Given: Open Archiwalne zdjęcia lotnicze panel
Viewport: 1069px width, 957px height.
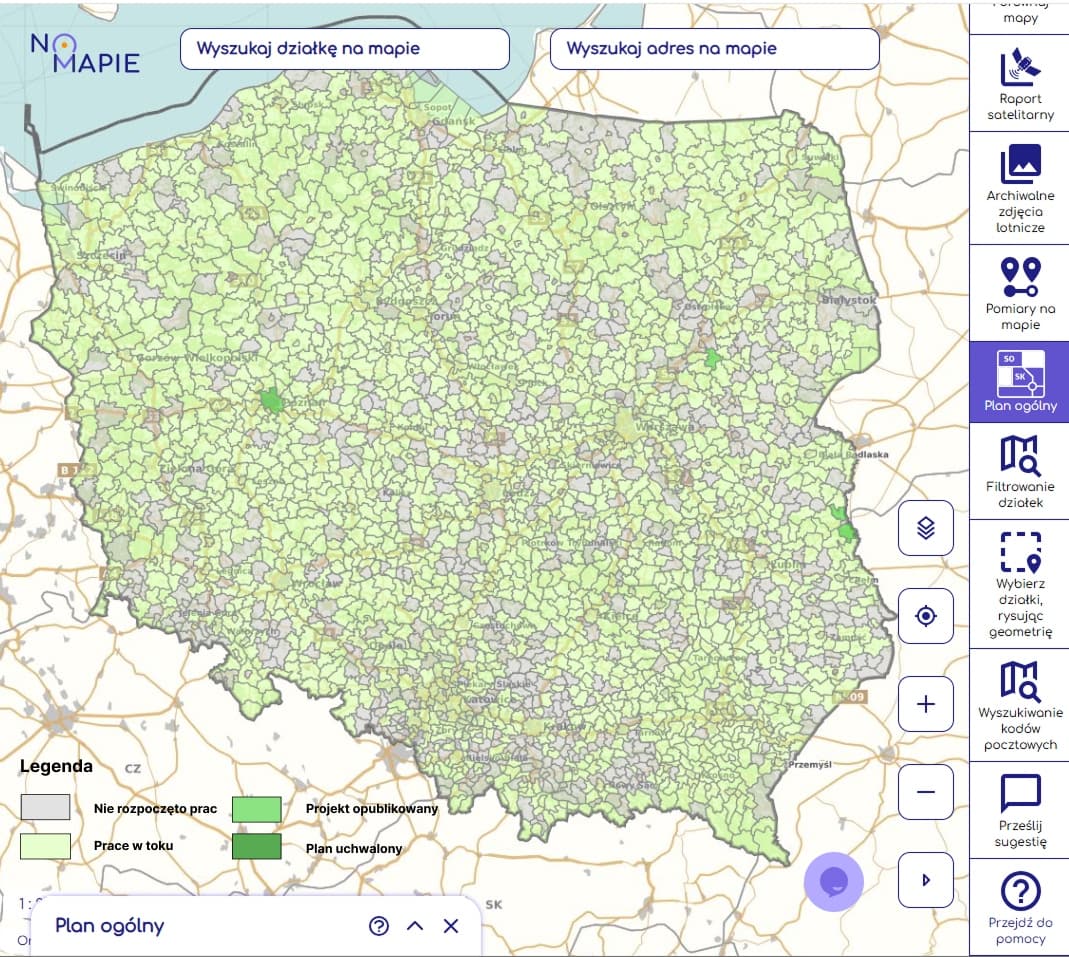Looking at the screenshot, I should tap(1019, 190).
